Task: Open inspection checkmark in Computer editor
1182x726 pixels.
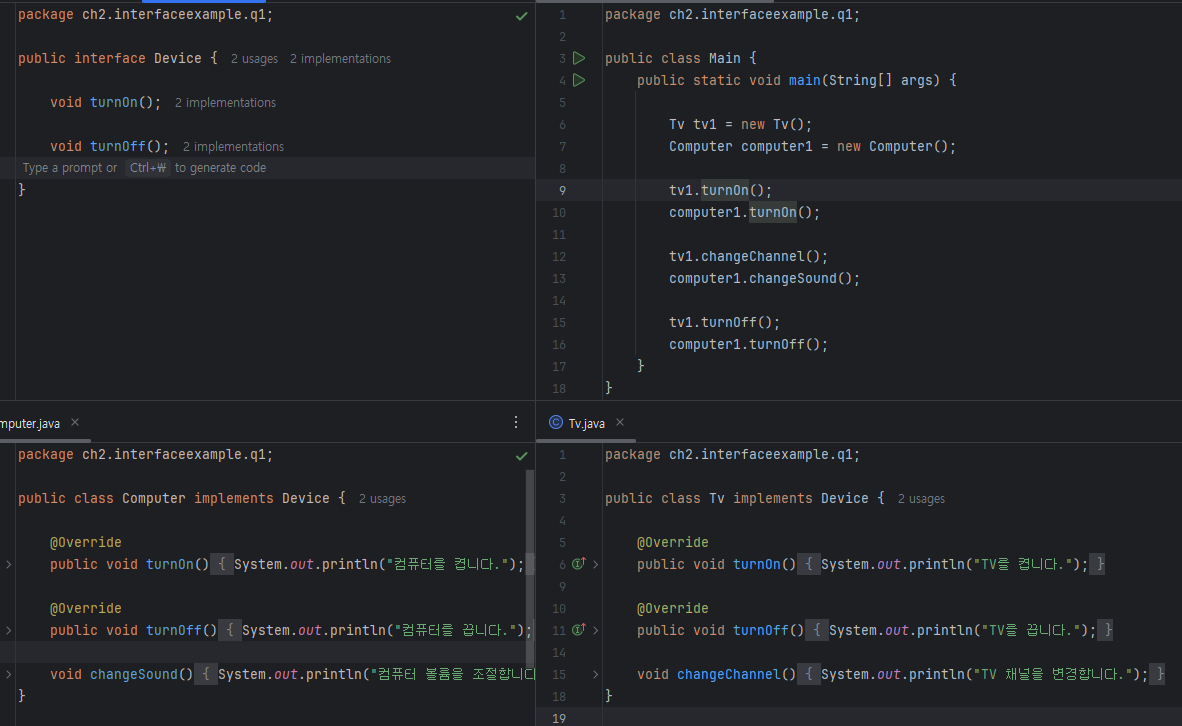Action: coord(522,455)
